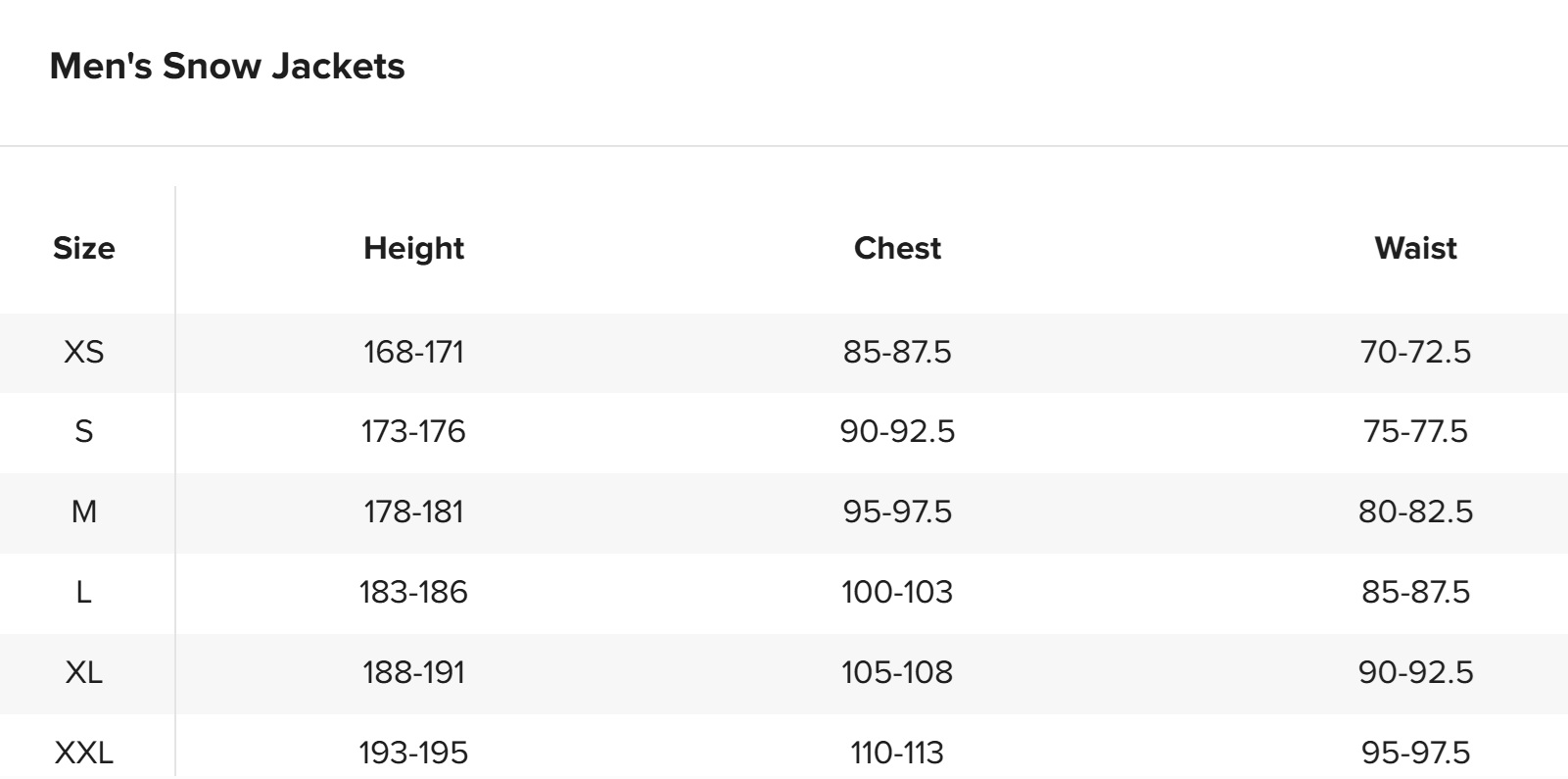Click the 70-72.5 waist cell
Viewport: 1568px width, 779px height.
[x=1415, y=352]
